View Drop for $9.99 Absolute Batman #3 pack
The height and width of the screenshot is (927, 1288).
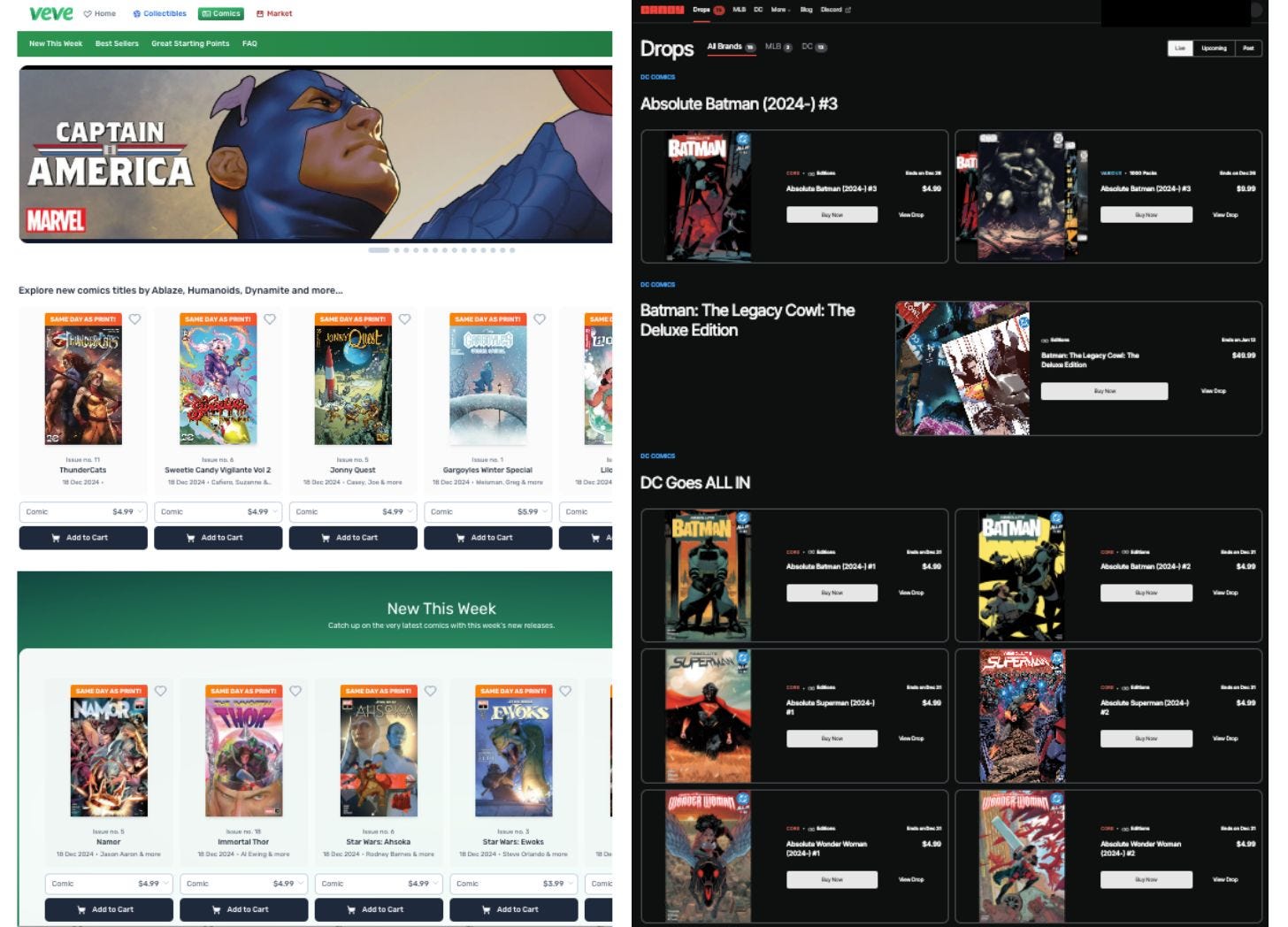(x=1225, y=215)
